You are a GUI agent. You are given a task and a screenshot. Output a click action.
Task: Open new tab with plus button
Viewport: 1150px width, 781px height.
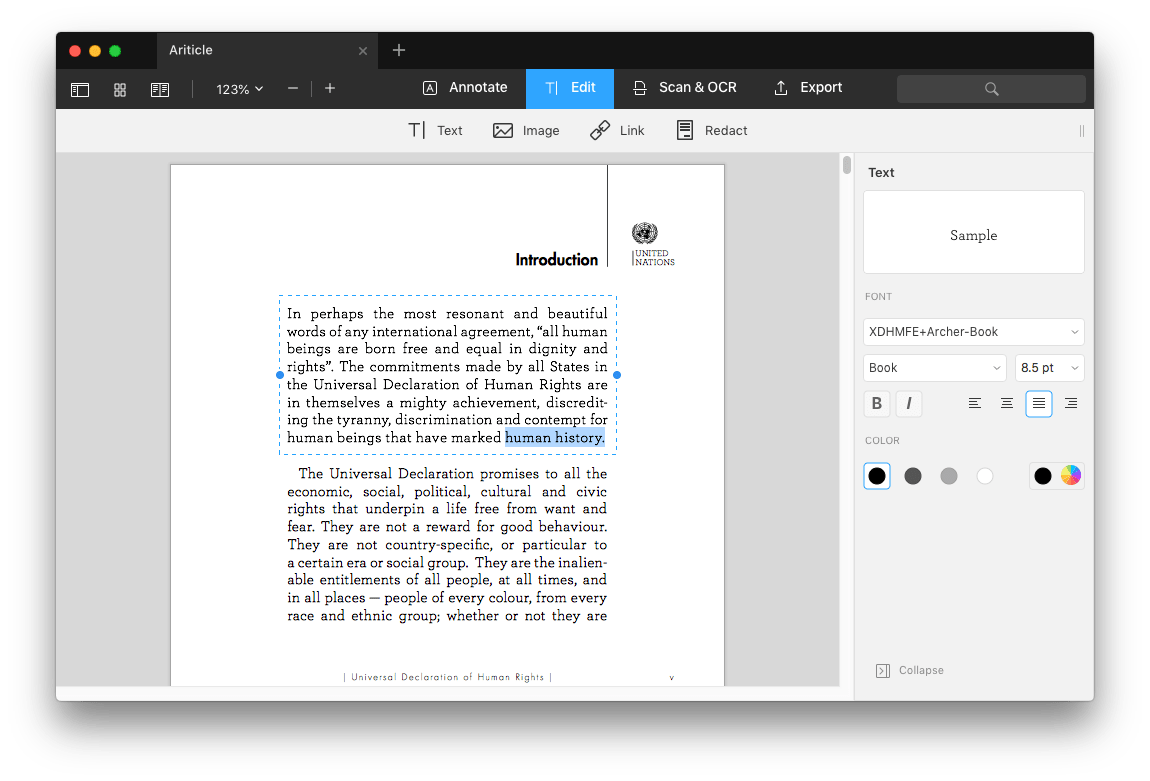(x=398, y=50)
